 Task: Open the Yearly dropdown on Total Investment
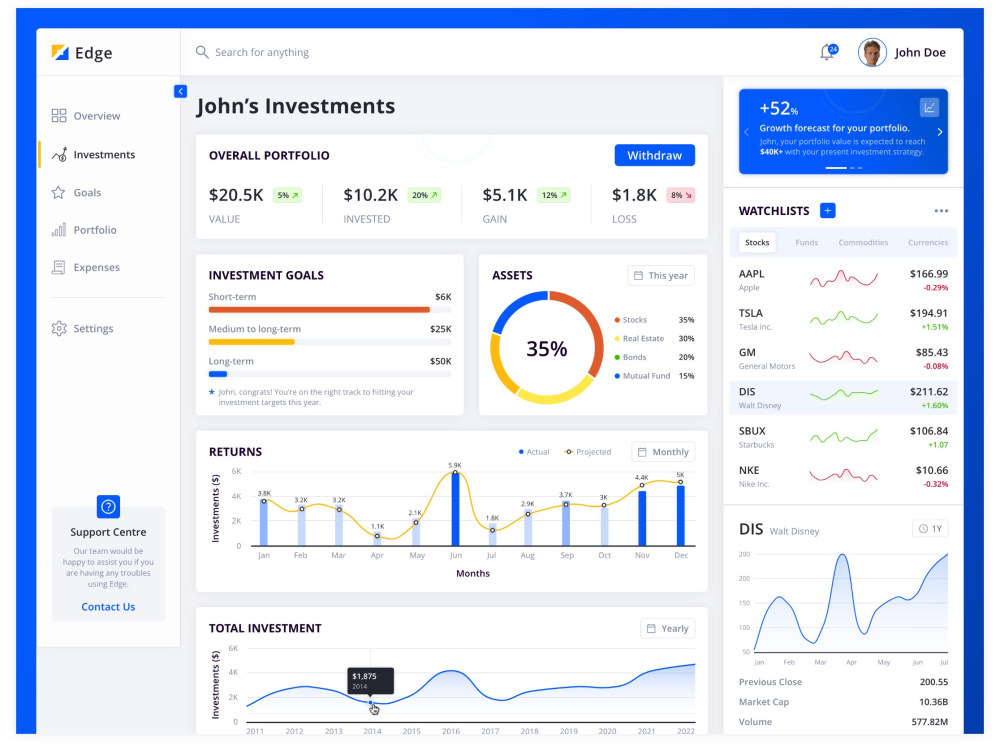click(667, 628)
